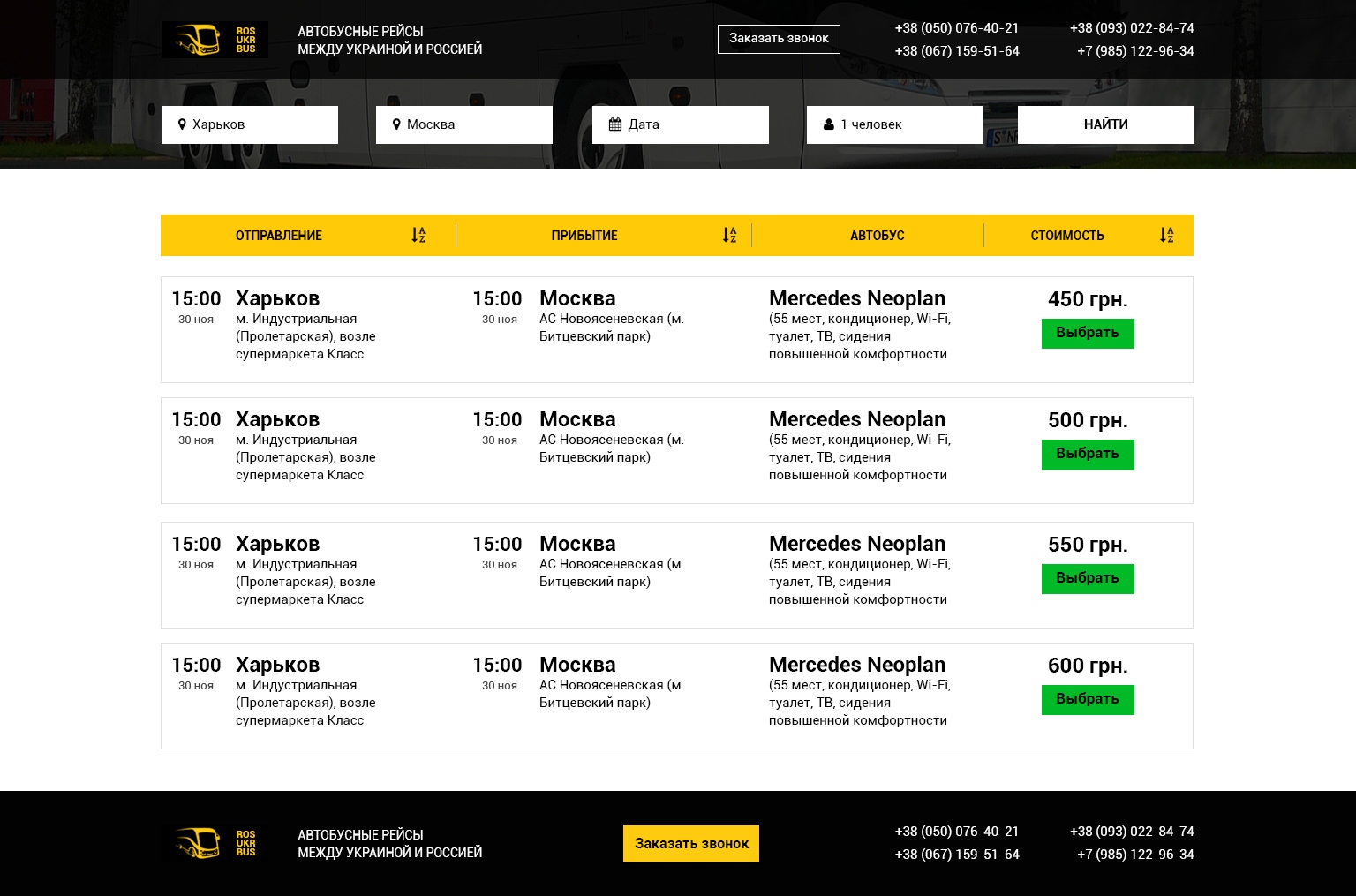1356x896 pixels.
Task: Click the person icon in passengers field
Action: (x=829, y=124)
